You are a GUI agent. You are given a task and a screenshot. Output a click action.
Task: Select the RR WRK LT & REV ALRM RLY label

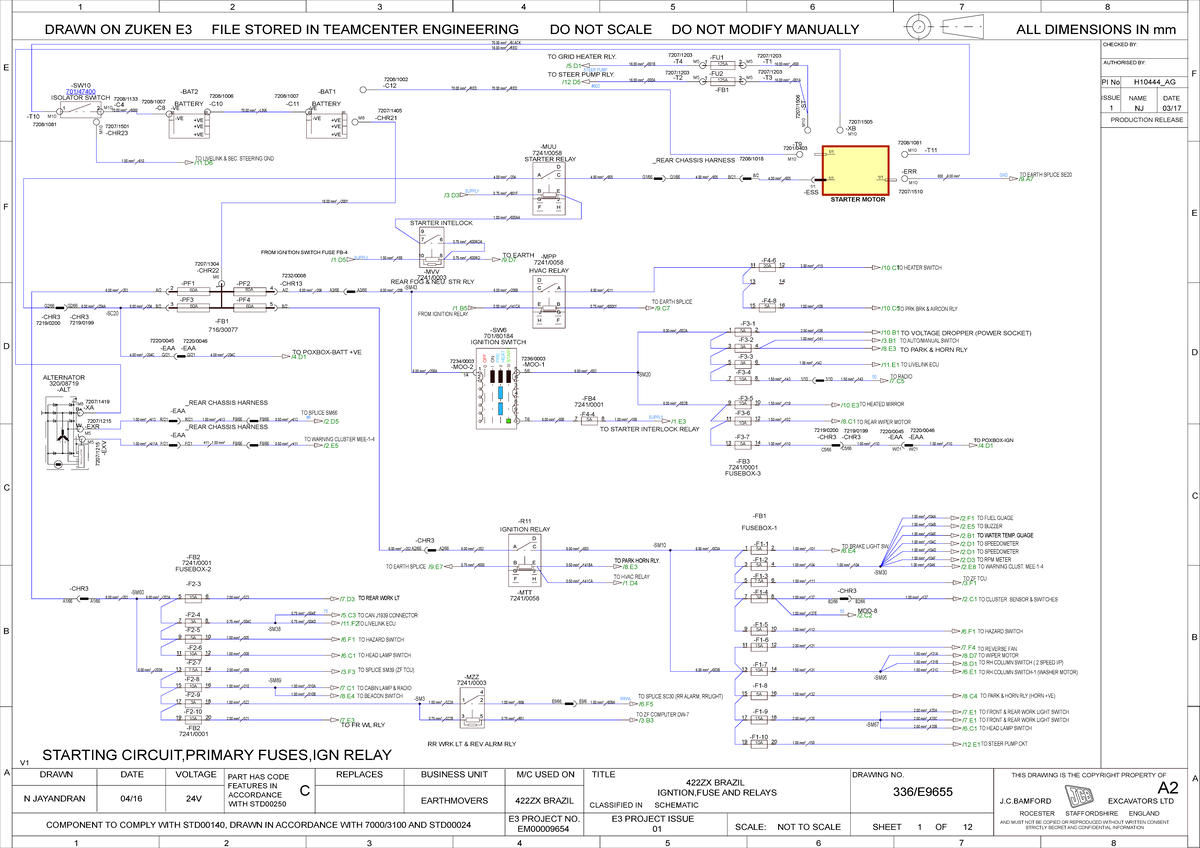coord(471,744)
